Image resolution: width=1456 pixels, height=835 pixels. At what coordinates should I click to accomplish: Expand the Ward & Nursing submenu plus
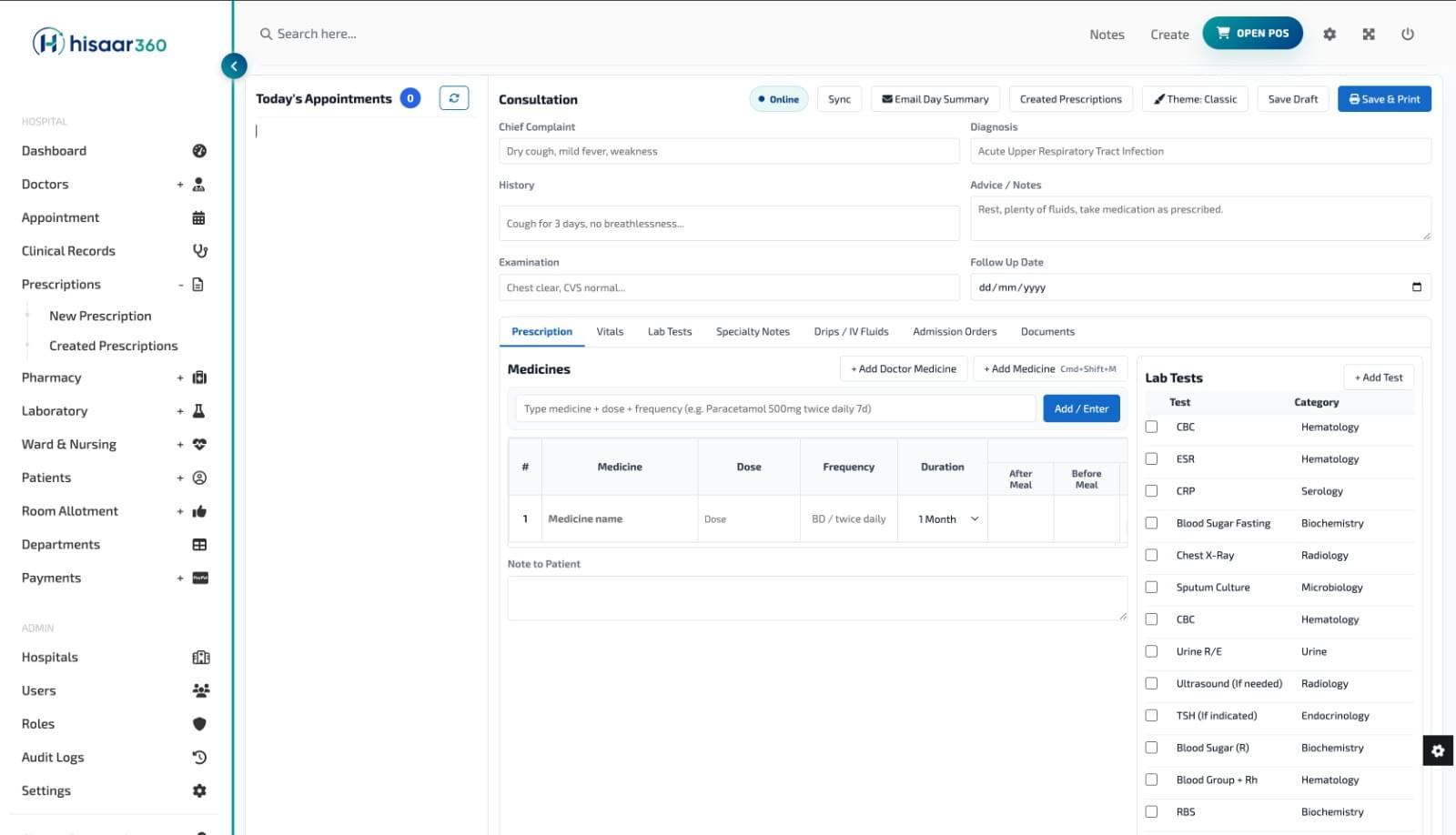(180, 445)
